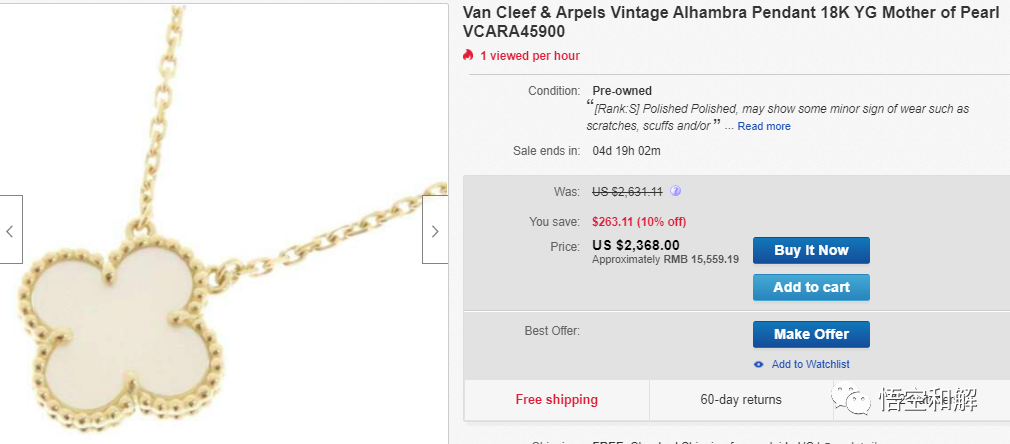Click the 1 viewed per hour text

click(530, 56)
